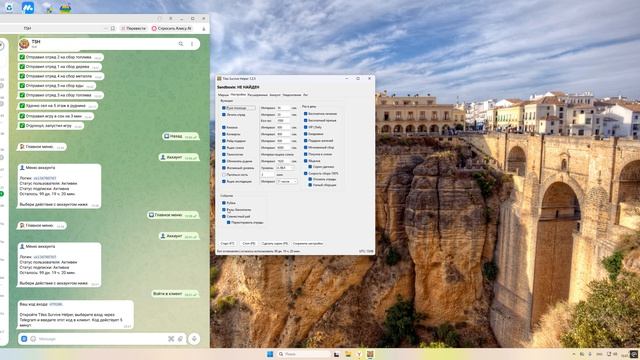The width and height of the screenshot is (640, 360).
Task: Switch to the first tab left of Настройки
Action: coord(223,95)
